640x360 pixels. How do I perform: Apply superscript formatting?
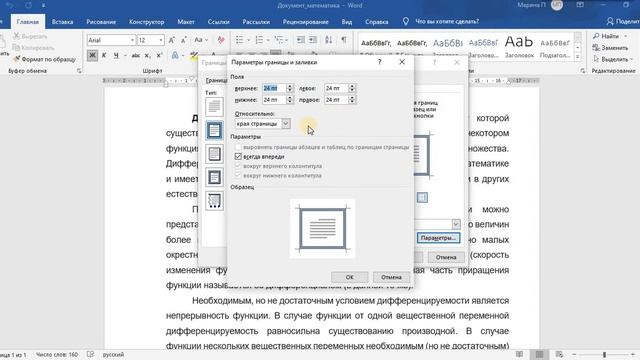[159, 55]
